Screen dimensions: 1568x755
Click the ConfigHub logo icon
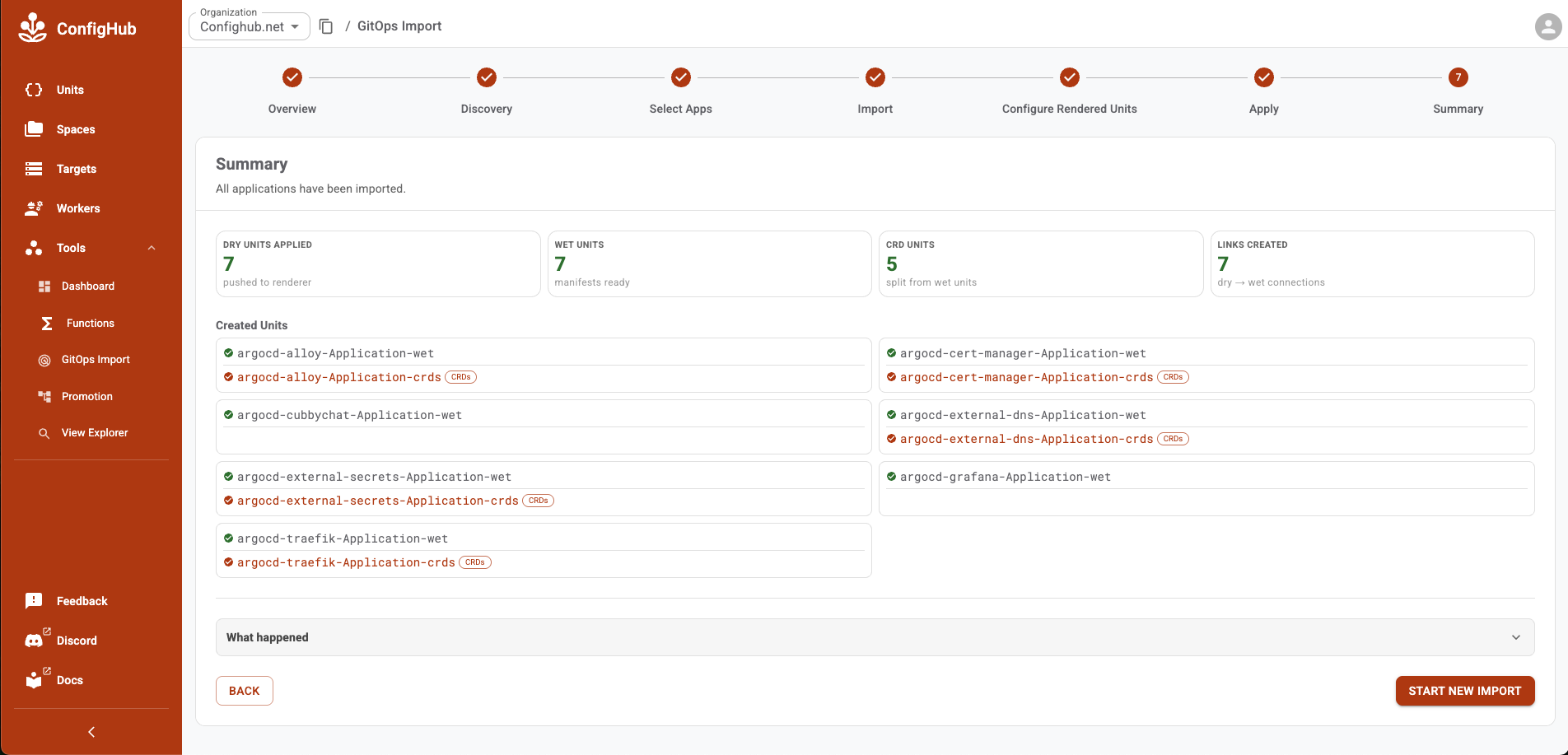[33, 28]
